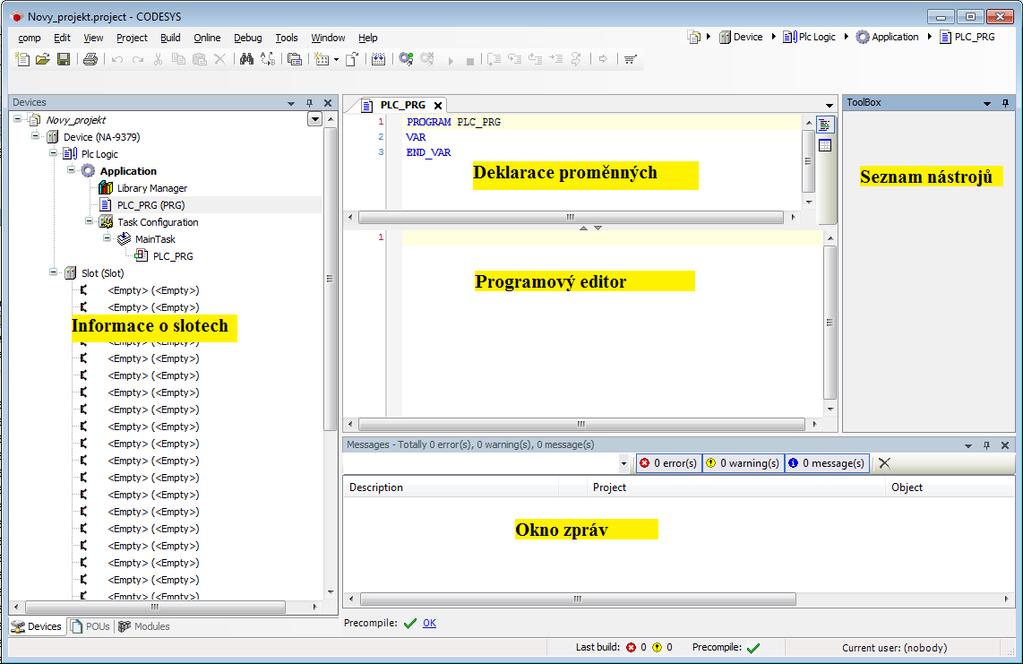Print using the printer toolbar icon
This screenshot has height=664, width=1023.
(90, 59)
